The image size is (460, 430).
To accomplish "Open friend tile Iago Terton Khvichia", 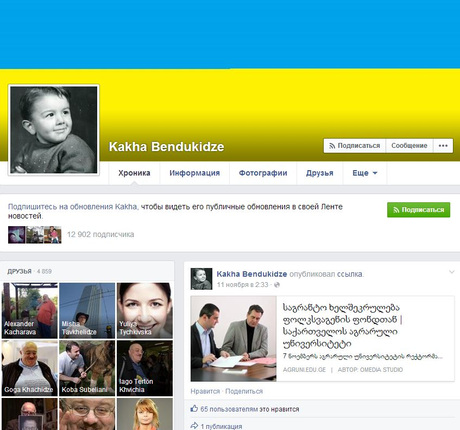I will coord(145,368).
